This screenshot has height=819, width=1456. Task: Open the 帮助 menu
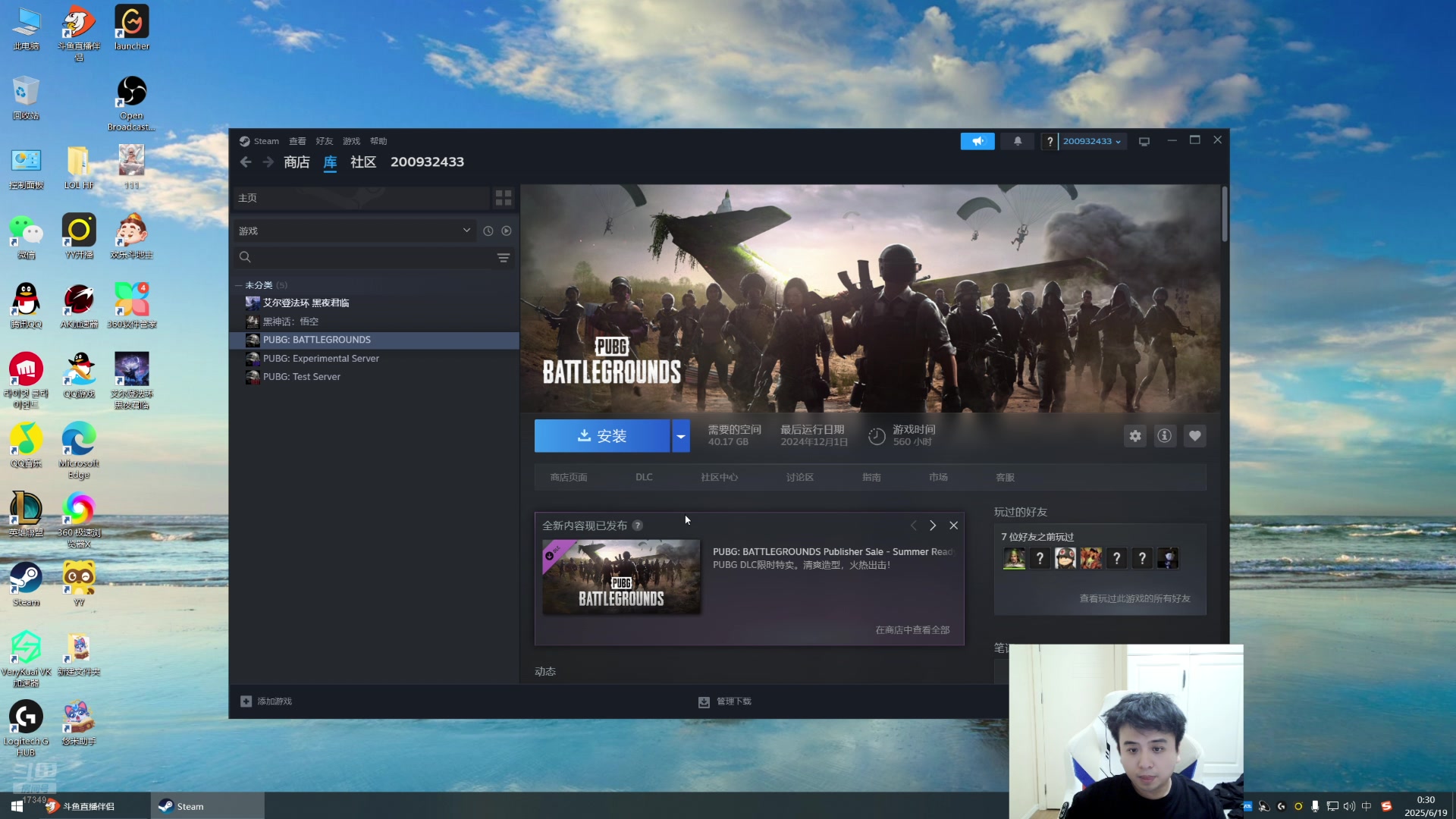click(x=378, y=141)
